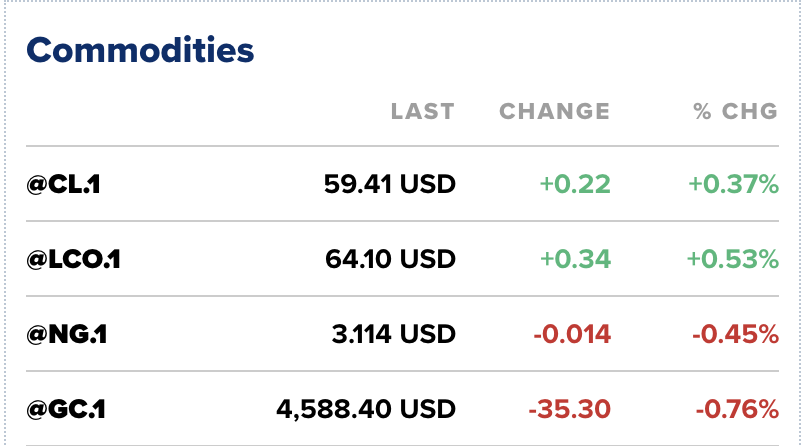
Task: Select the 59.41 USD last price
Action: (390, 184)
